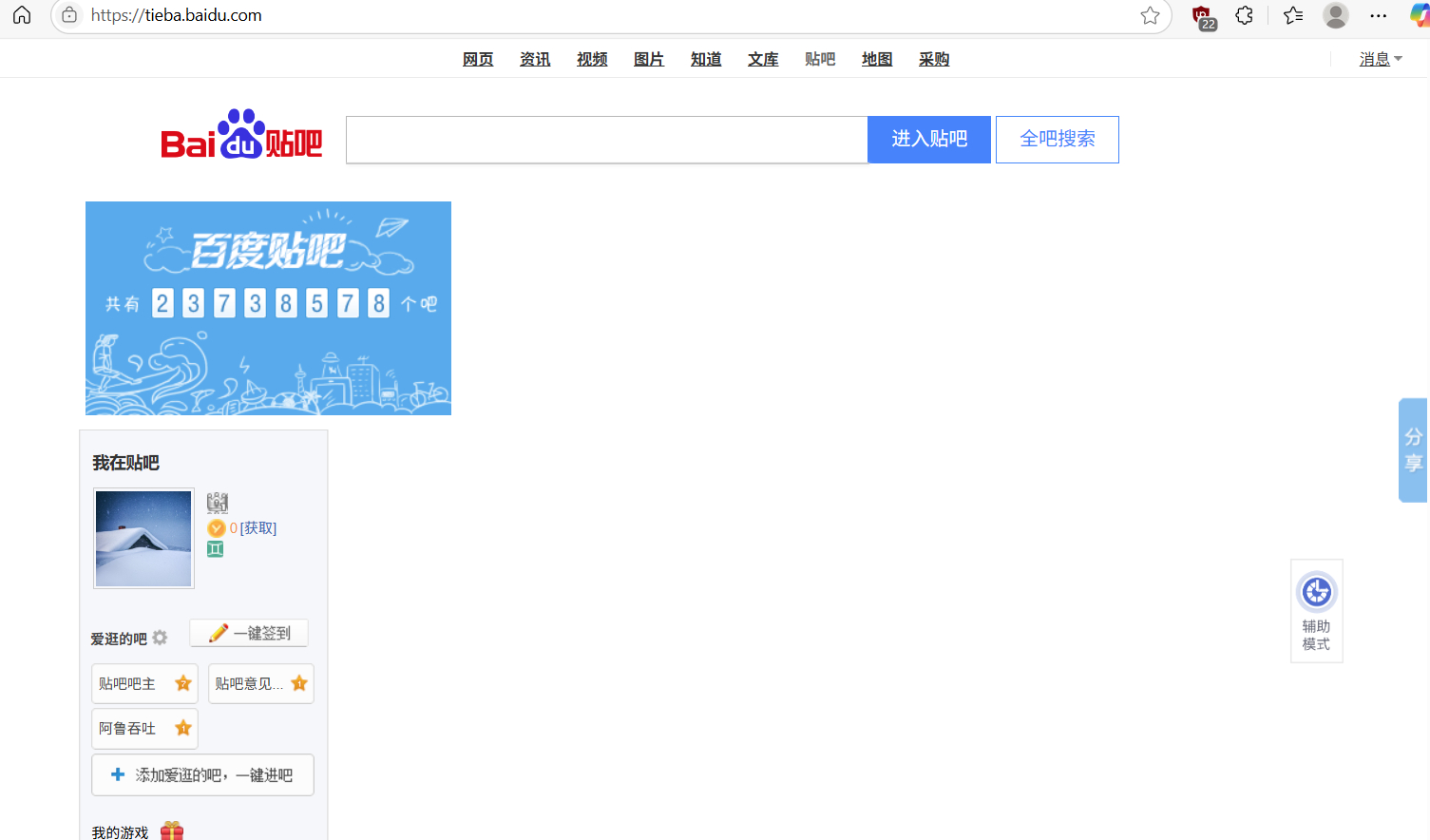Viewport: 1430px width, 840px height.
Task: Open the browser three-dot settings menu
Action: point(1378,15)
